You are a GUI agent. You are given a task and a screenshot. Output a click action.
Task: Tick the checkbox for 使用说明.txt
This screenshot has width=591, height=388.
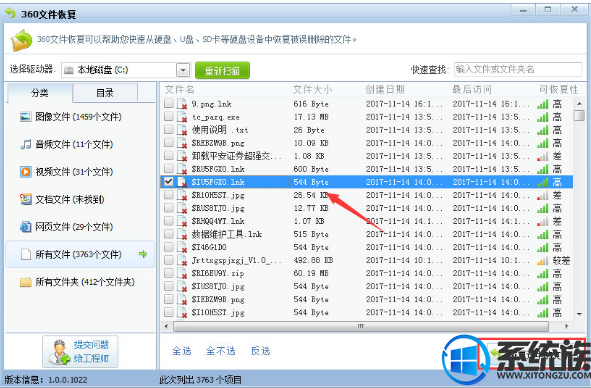pyautogui.click(x=168, y=129)
